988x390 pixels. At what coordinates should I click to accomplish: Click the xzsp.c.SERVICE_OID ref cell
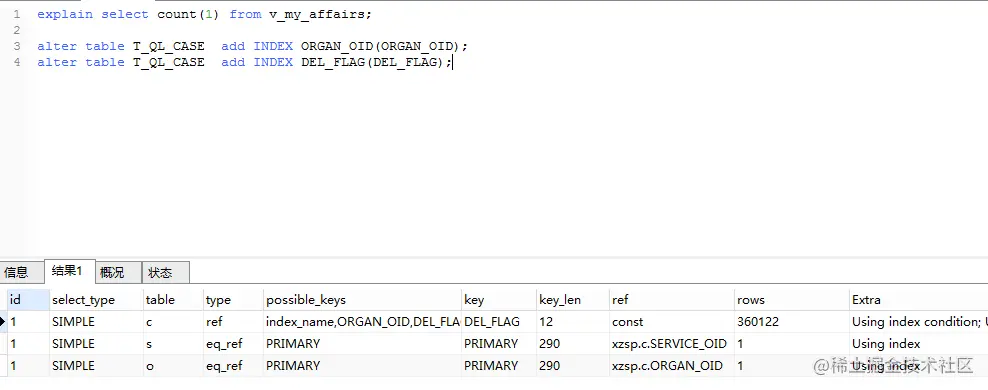tap(672, 344)
